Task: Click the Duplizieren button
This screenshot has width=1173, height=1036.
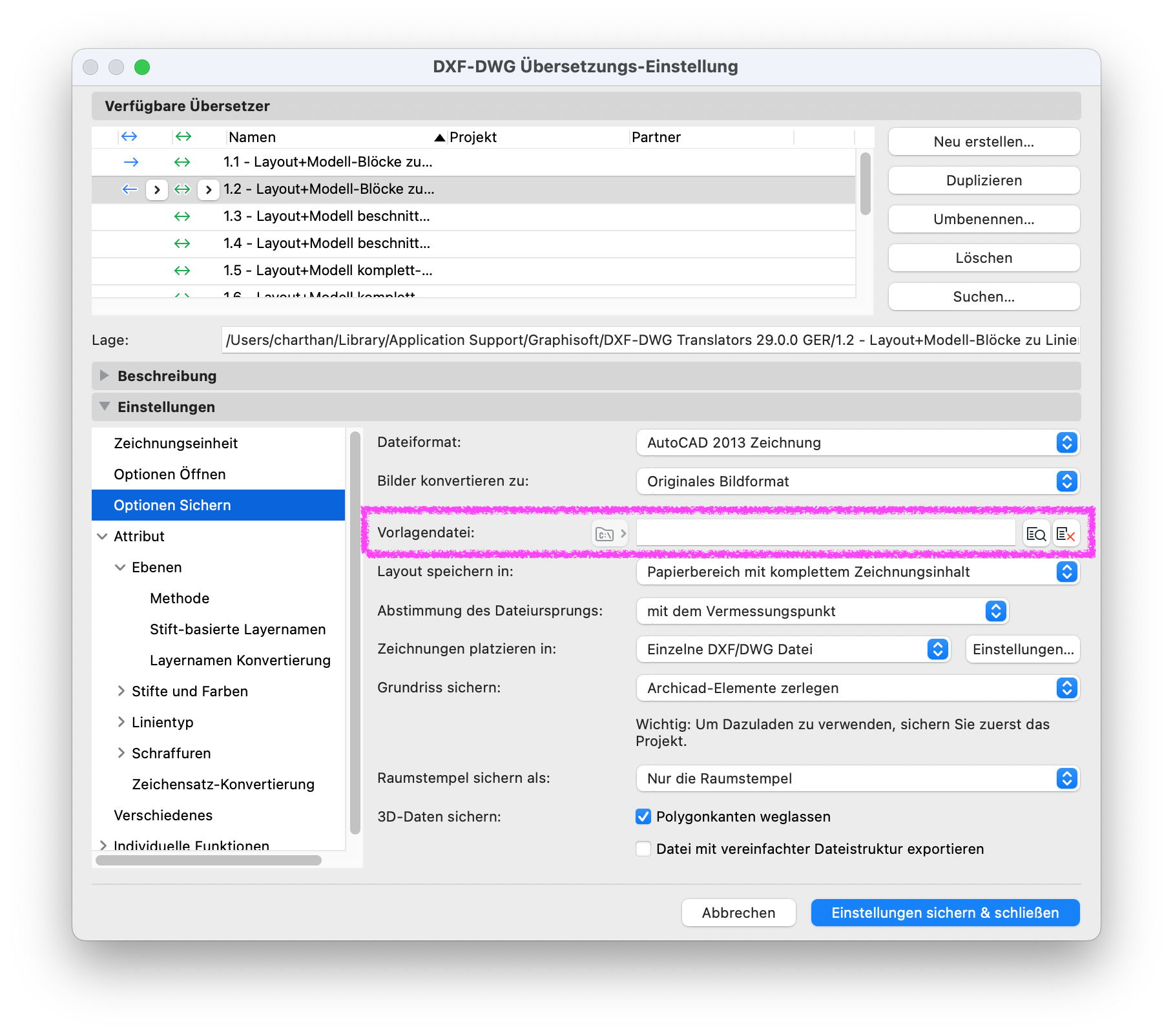Action: pos(984,180)
